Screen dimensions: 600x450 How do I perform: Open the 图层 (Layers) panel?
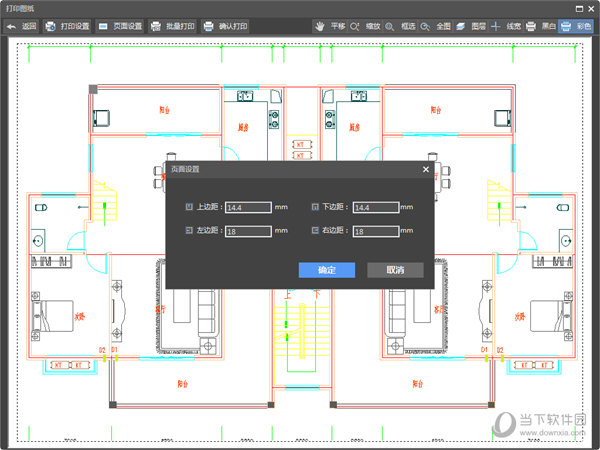pos(469,26)
